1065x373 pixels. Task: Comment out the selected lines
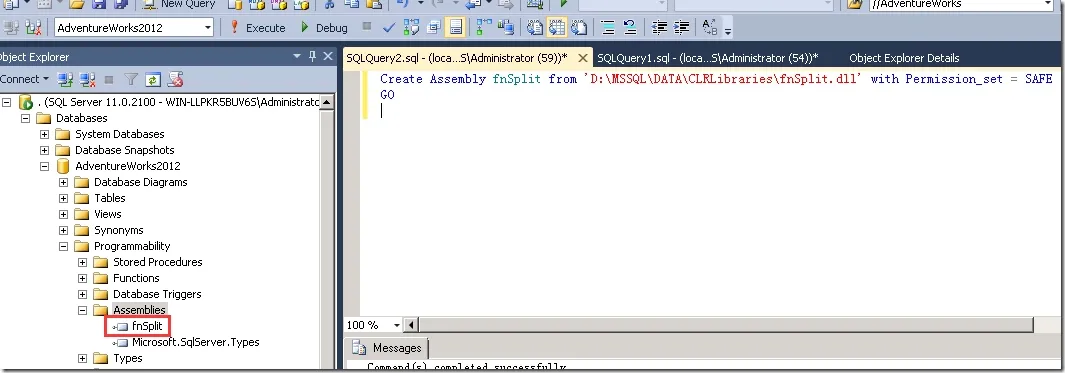click(608, 28)
